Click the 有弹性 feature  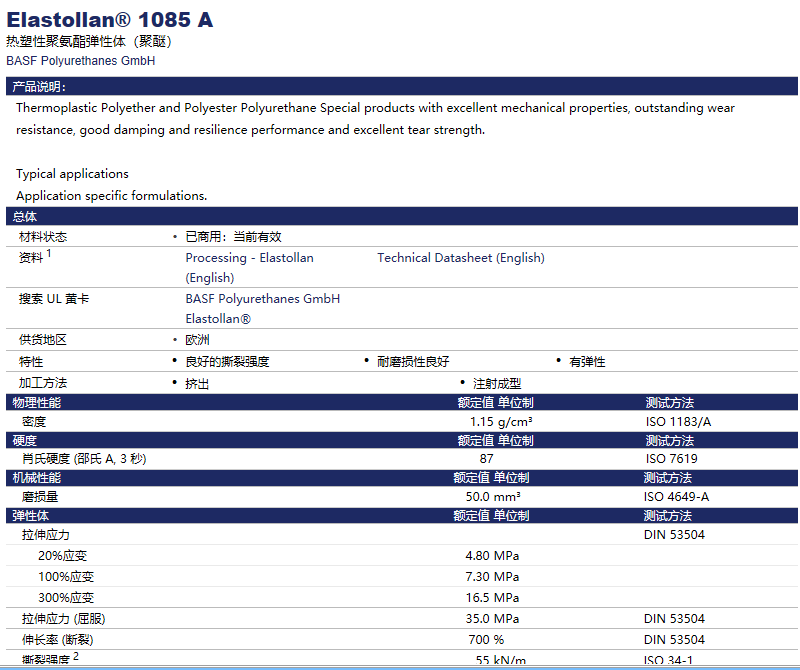(x=587, y=362)
